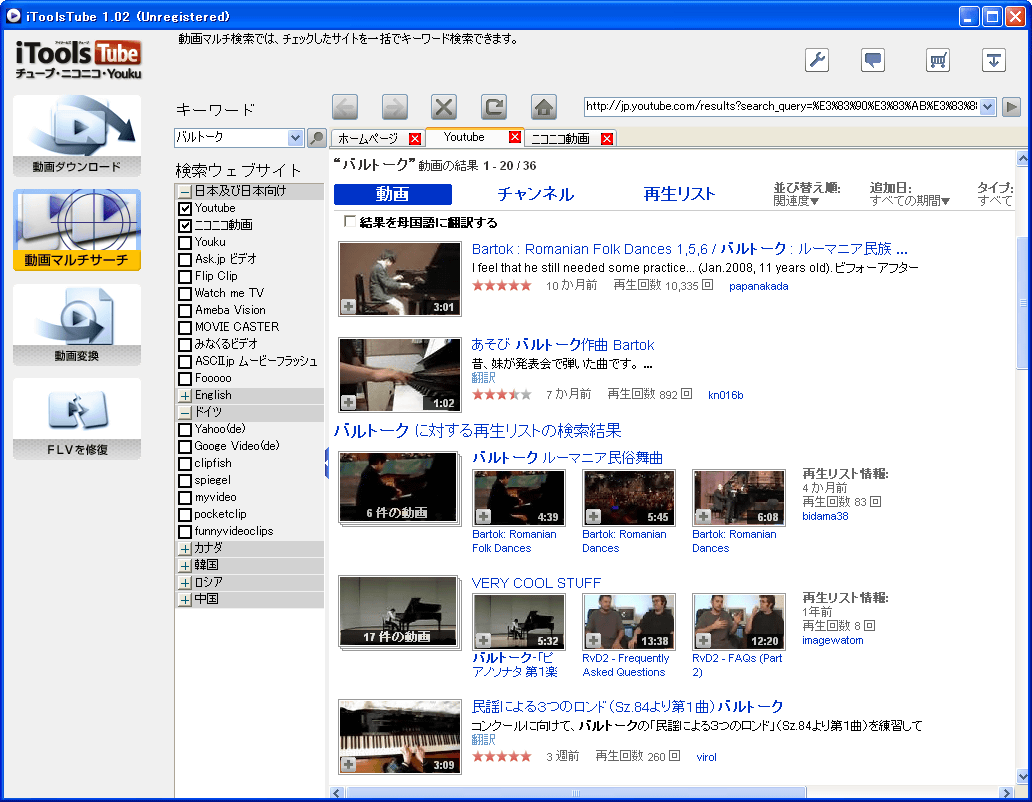
Task: Run keyword search with magnifier icon
Action: point(317,138)
